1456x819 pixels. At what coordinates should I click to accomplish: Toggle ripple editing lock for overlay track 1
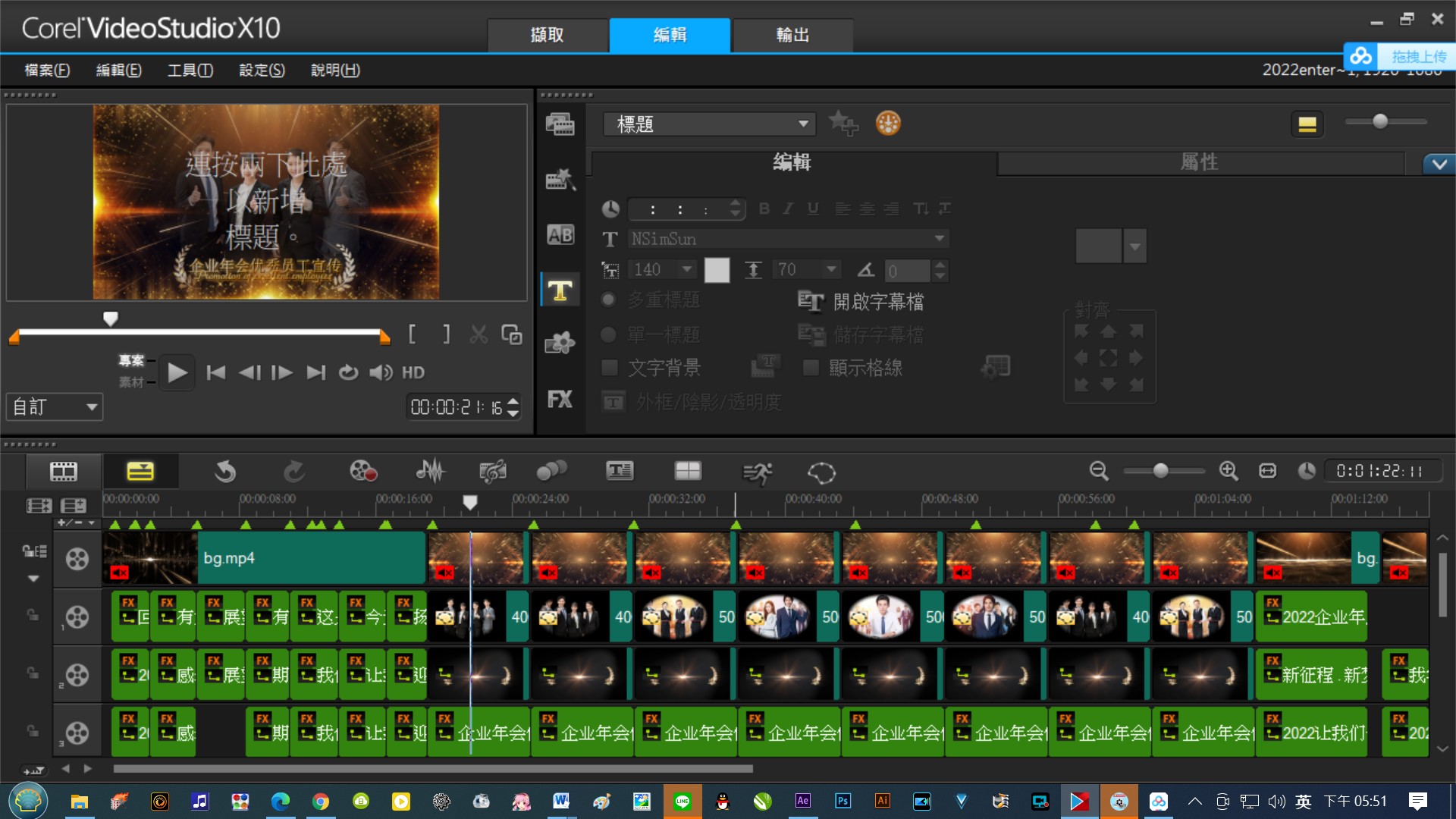pyautogui.click(x=32, y=615)
